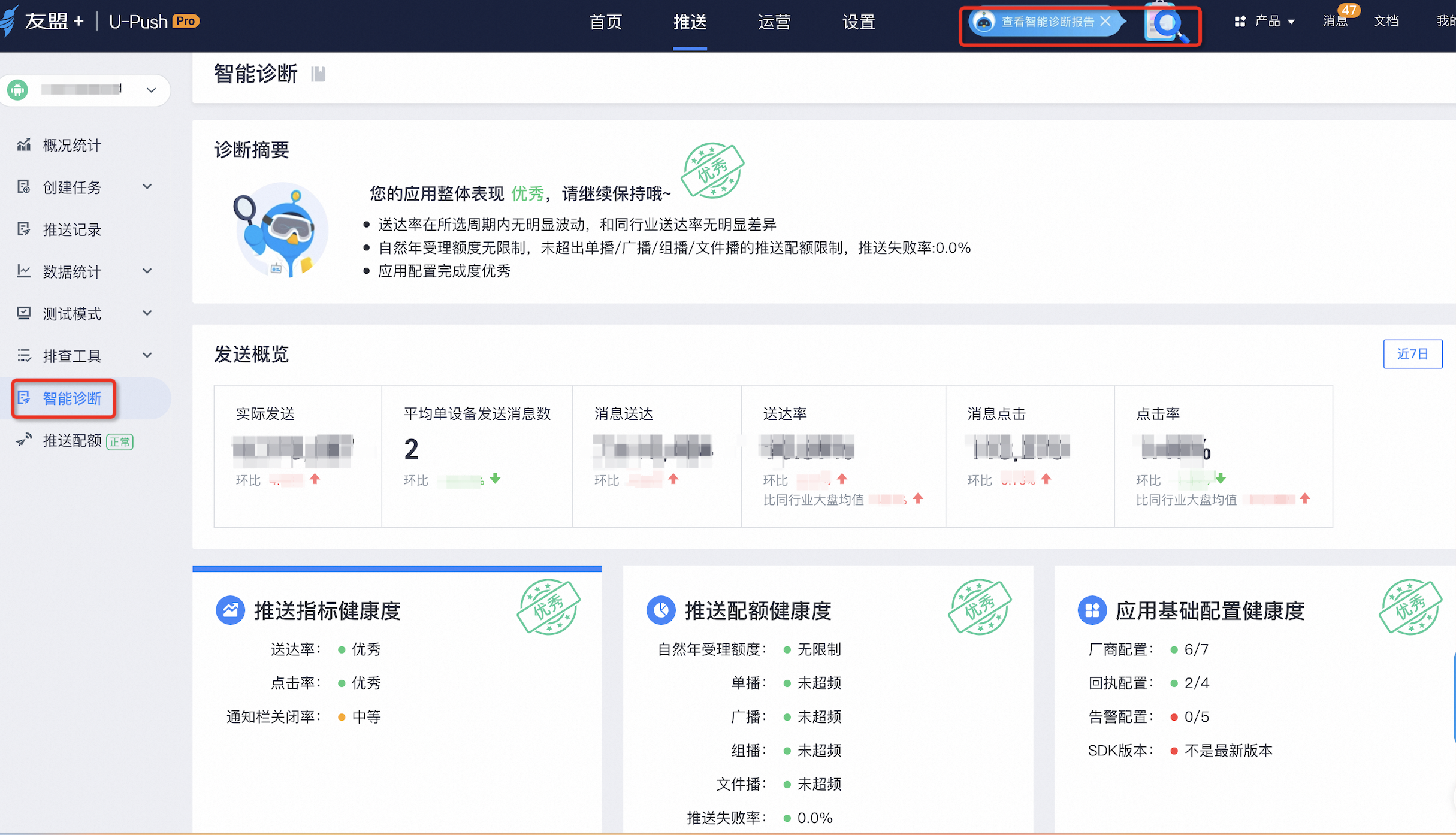
Task: Open the 产品 dropdown menu
Action: click(1264, 22)
